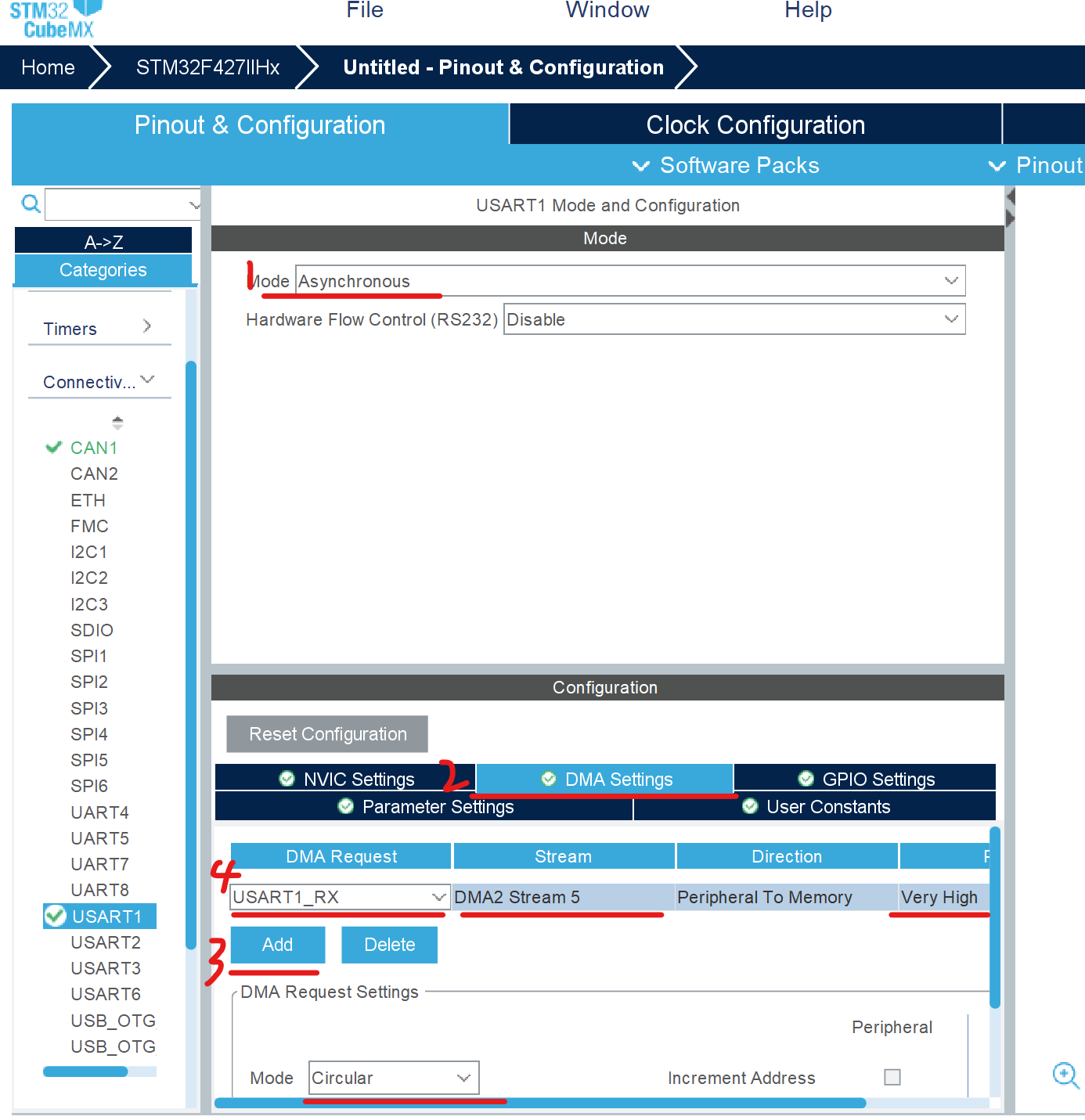
Task: Expand the Timers category
Action: [99, 328]
